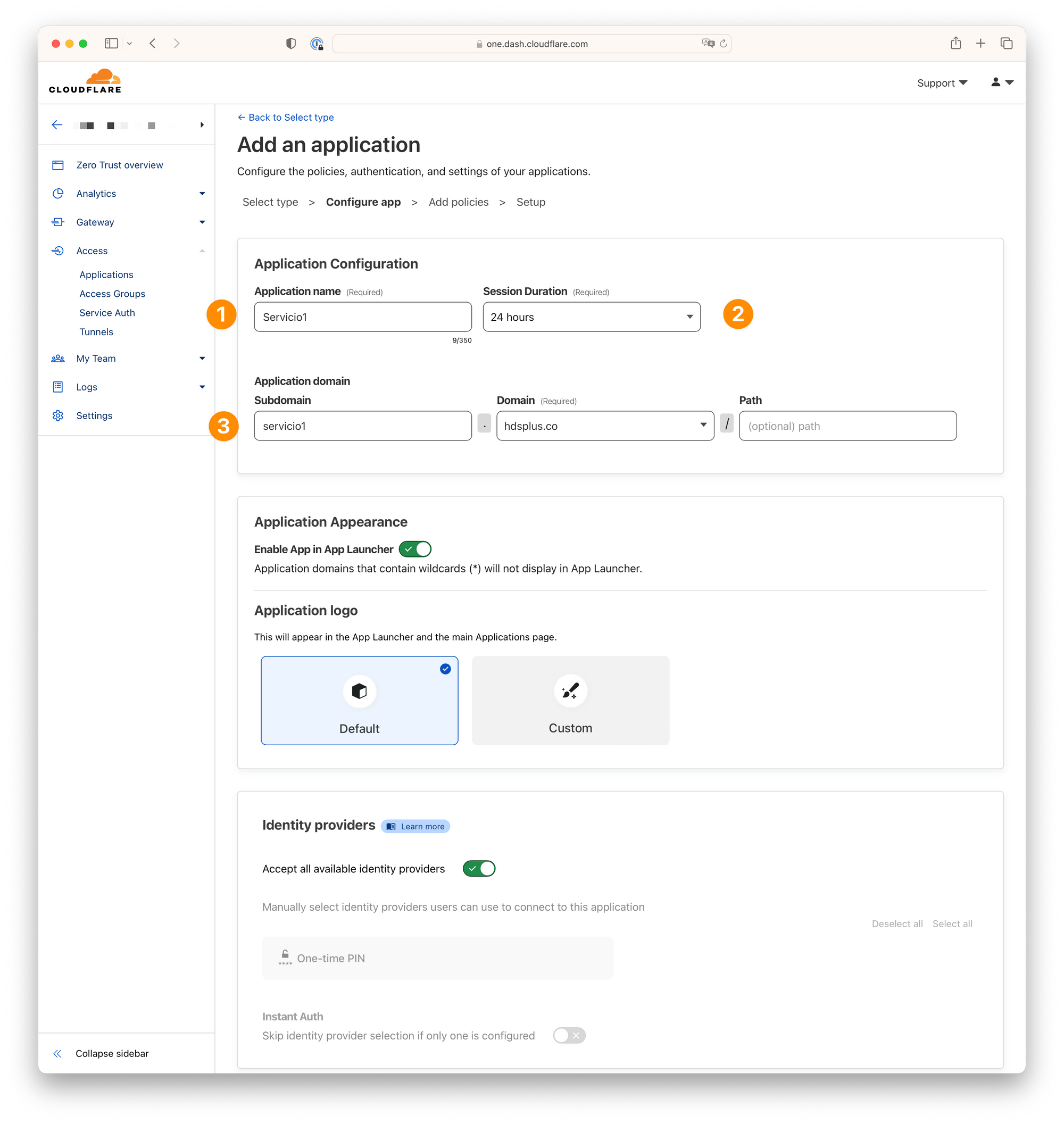Image resolution: width=1064 pixels, height=1124 pixels.
Task: Show tab overview
Action: click(1007, 43)
